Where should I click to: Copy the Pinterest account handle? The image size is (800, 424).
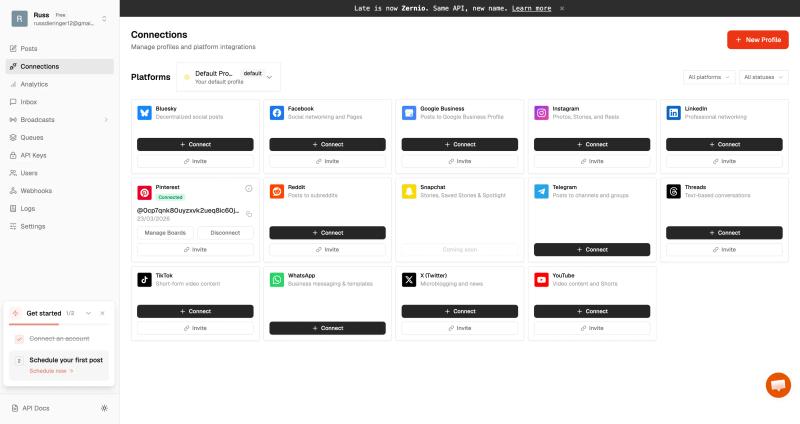coord(249,214)
